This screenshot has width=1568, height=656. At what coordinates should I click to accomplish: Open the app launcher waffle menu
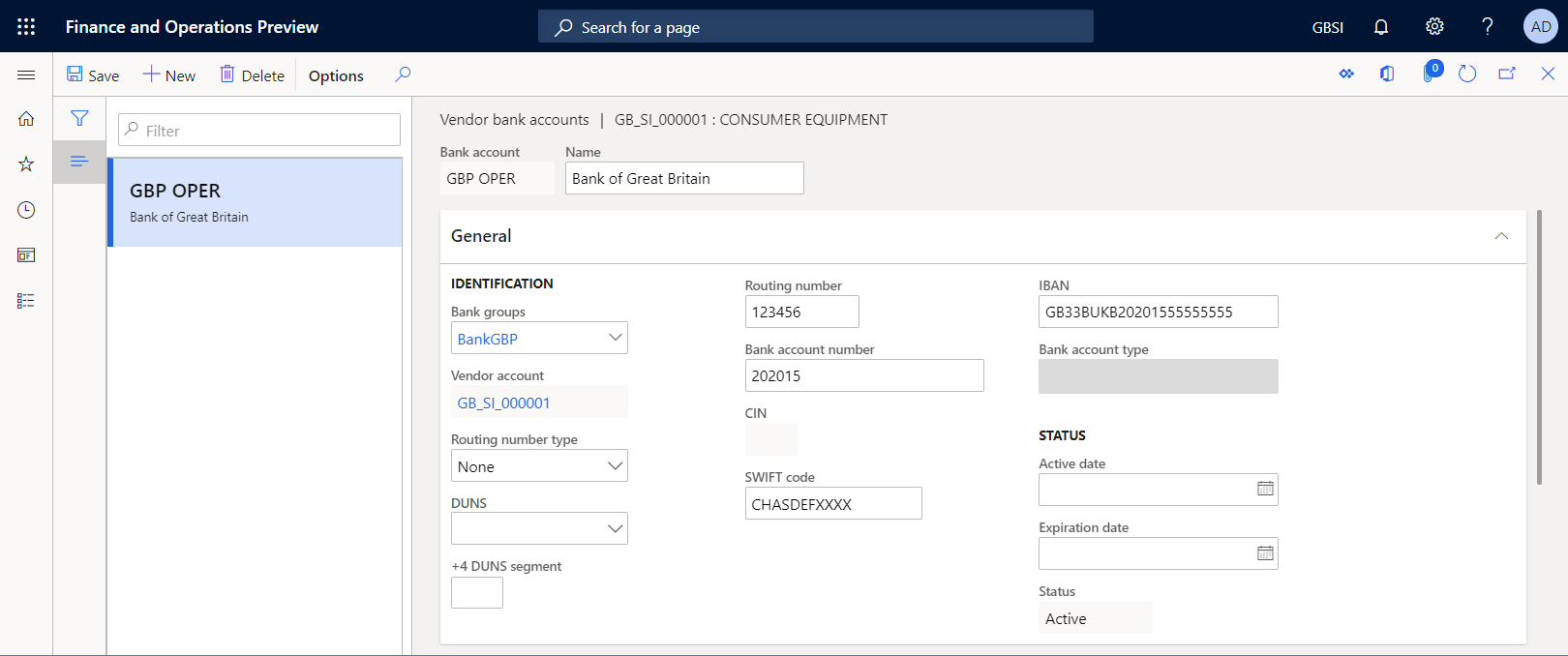point(26,26)
